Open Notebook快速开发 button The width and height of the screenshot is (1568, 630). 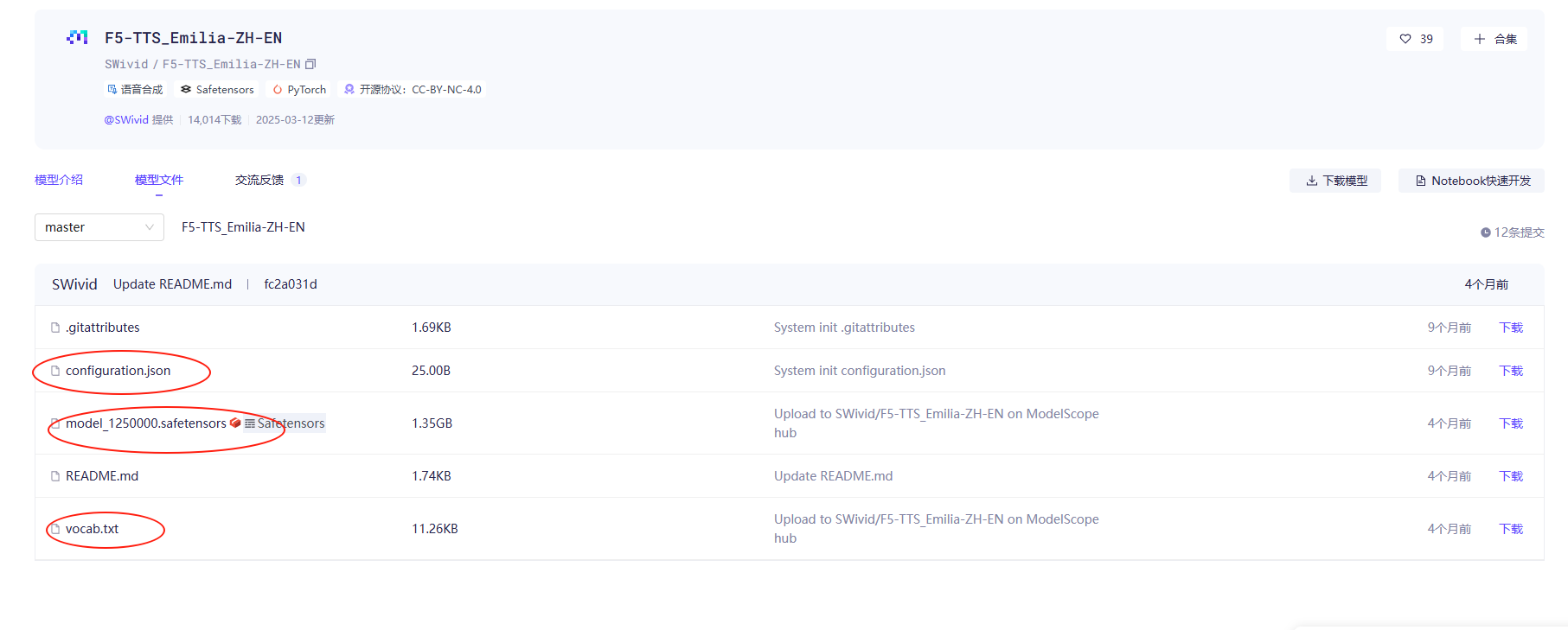pos(1472,181)
